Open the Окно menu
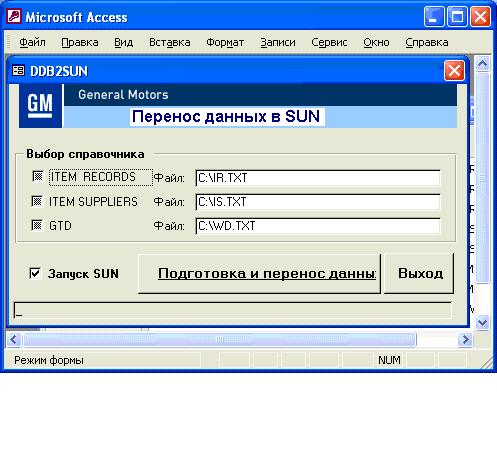Viewport: 497px width, 466px height. (x=376, y=42)
